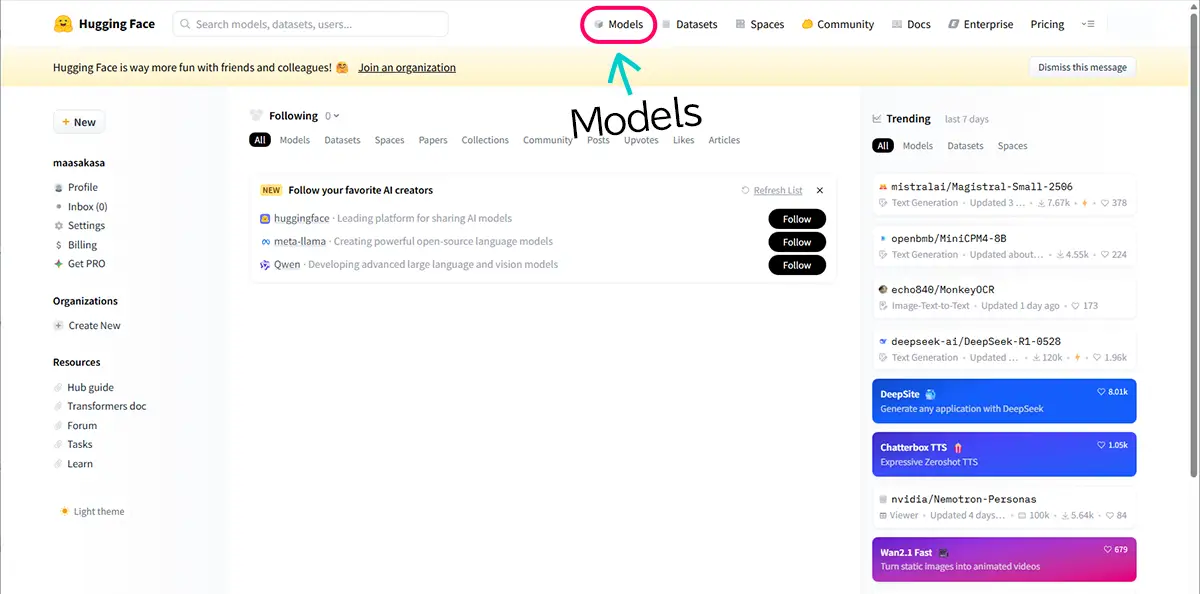Click the openbmb organization avatar icon
Screen dimensions: 1200x594
pos(883,238)
